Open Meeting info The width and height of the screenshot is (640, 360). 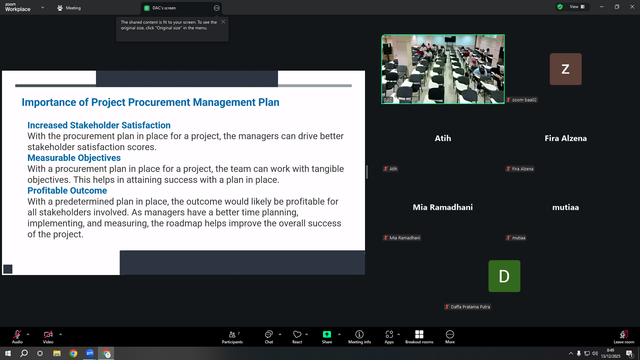(359, 337)
